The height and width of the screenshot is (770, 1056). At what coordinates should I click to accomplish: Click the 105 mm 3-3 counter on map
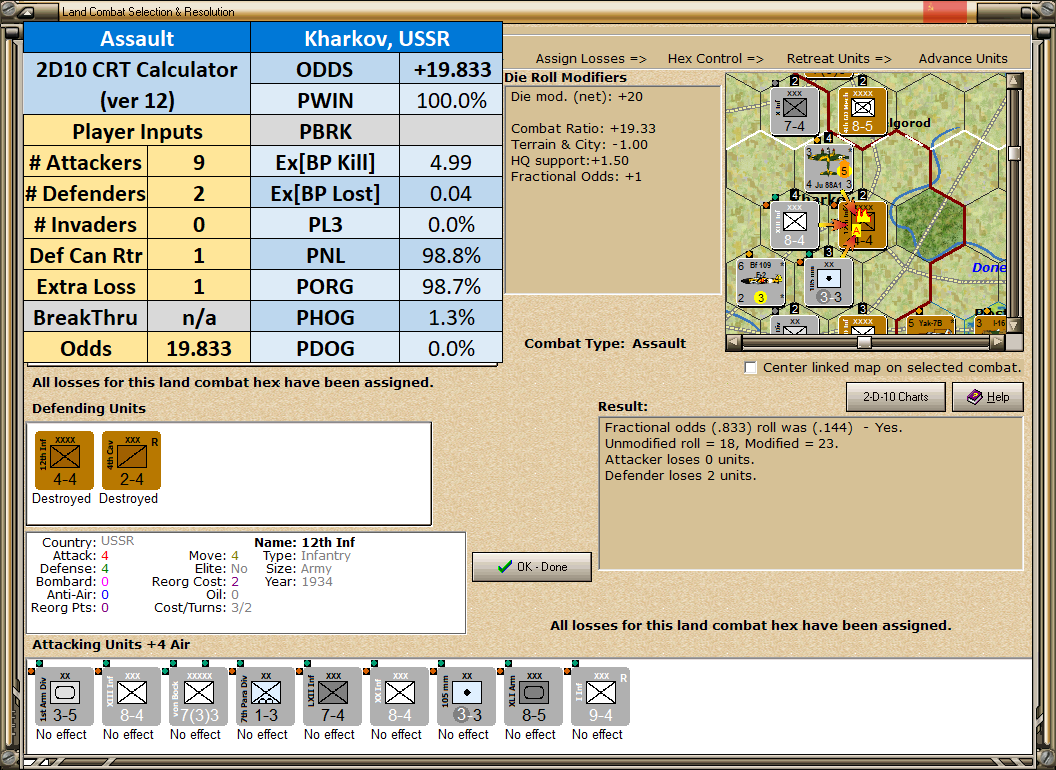828,282
